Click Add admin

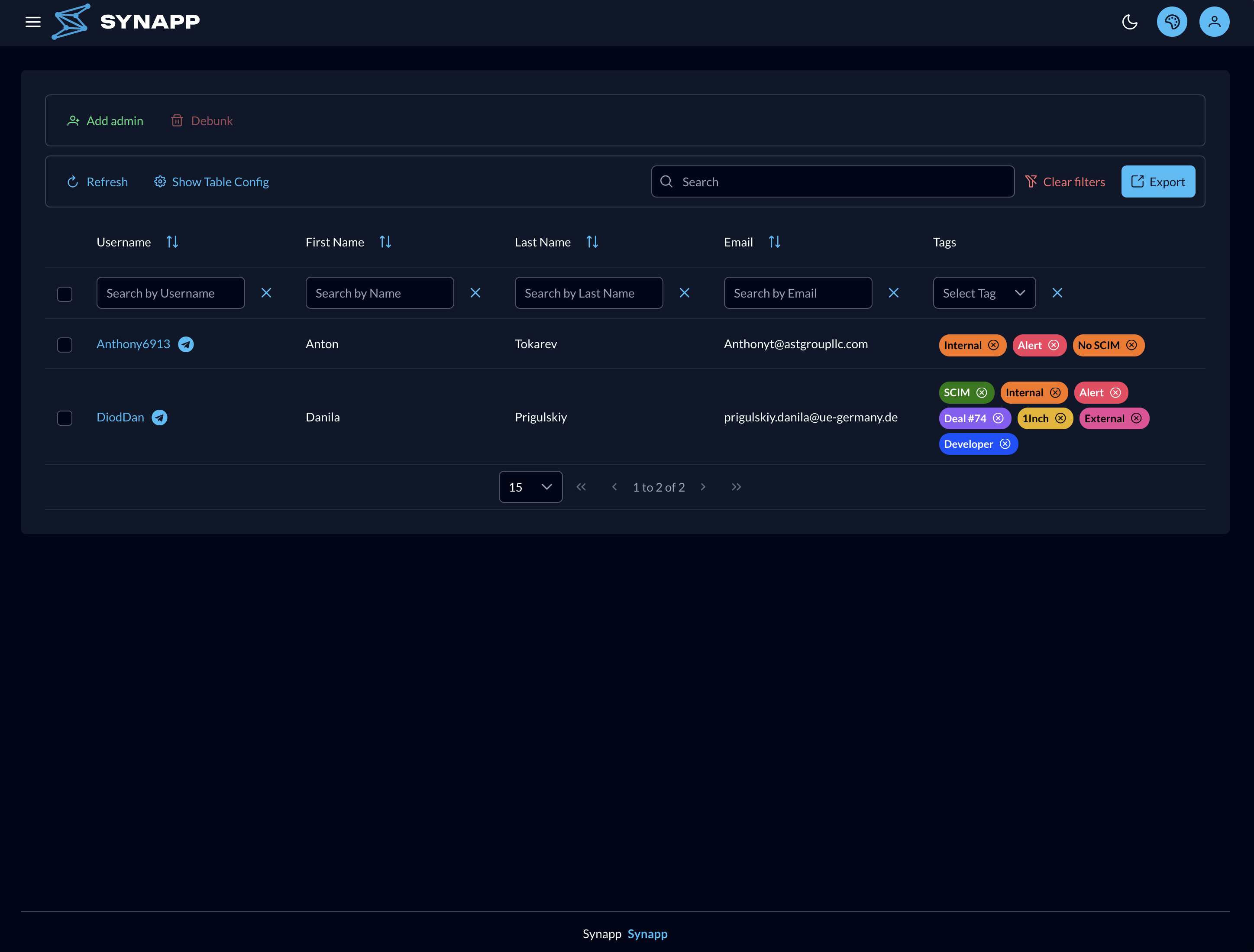click(x=105, y=121)
